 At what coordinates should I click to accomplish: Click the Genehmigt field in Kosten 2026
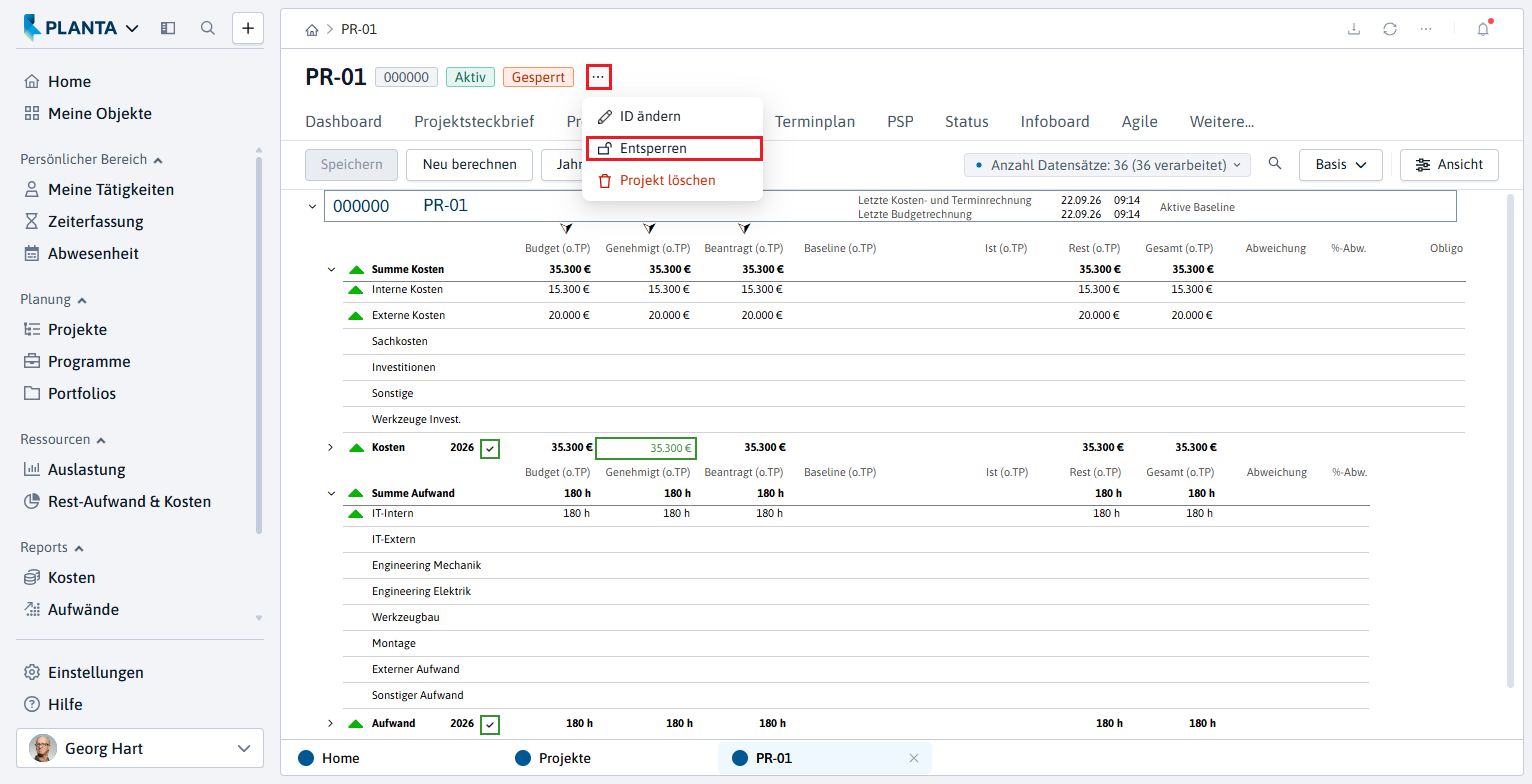(646, 448)
